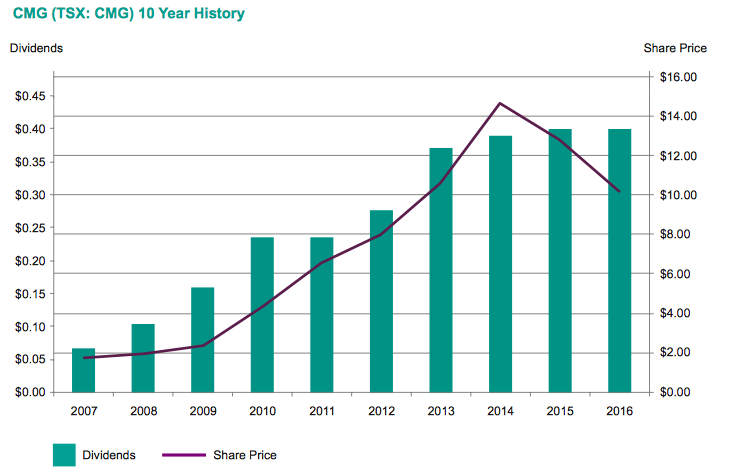Click the share price line endpoint at 2016

(619, 191)
